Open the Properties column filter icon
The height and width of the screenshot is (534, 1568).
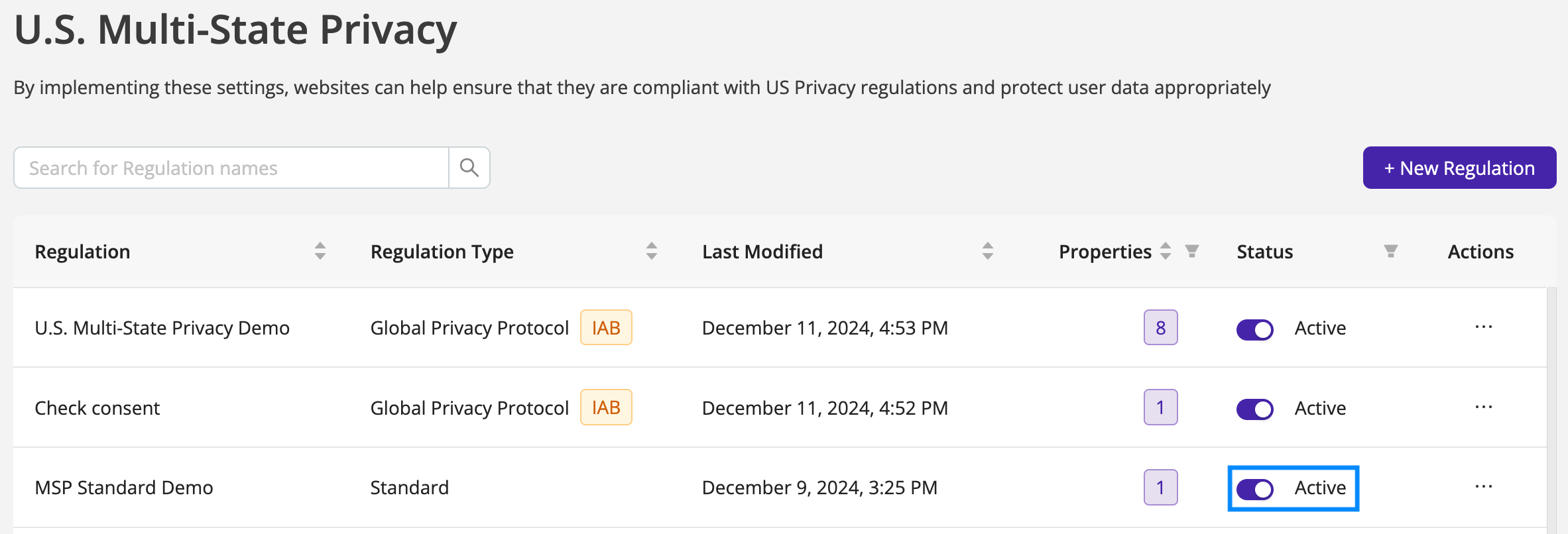point(1192,251)
